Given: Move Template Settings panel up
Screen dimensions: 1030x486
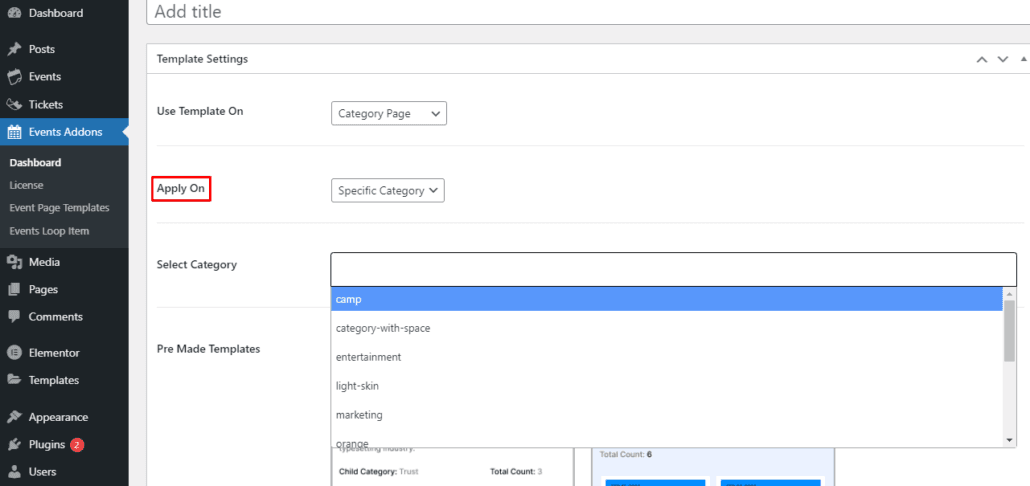Looking at the screenshot, I should click(982, 60).
